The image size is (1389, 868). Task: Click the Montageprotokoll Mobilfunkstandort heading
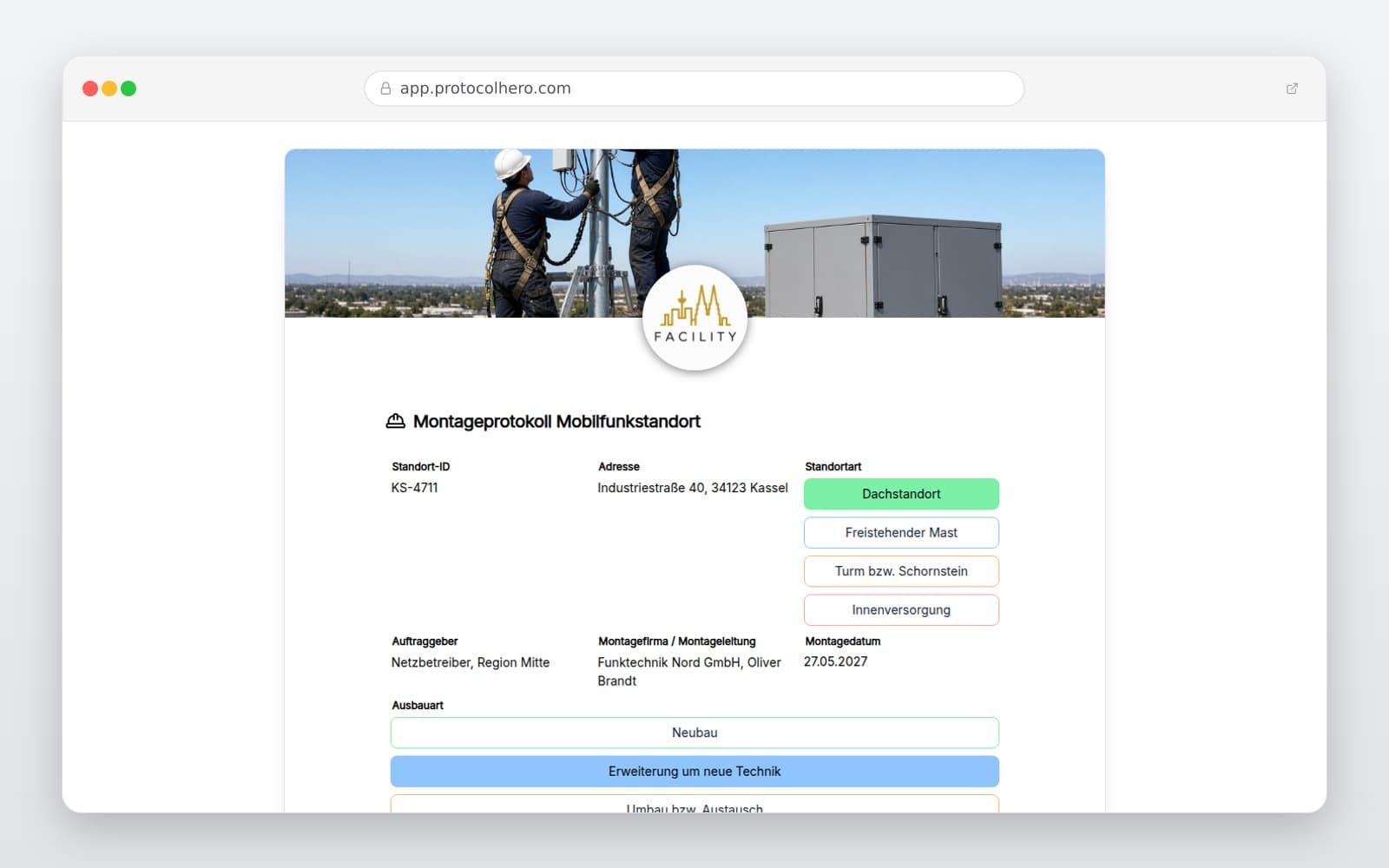pyautogui.click(x=556, y=421)
